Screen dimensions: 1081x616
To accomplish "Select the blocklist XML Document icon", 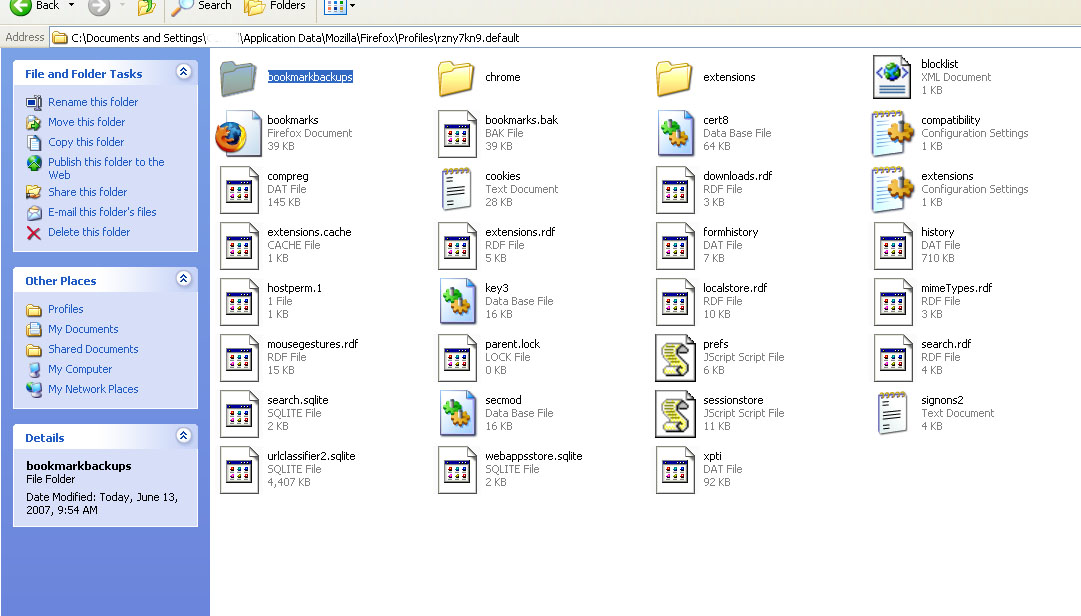I will (892, 78).
